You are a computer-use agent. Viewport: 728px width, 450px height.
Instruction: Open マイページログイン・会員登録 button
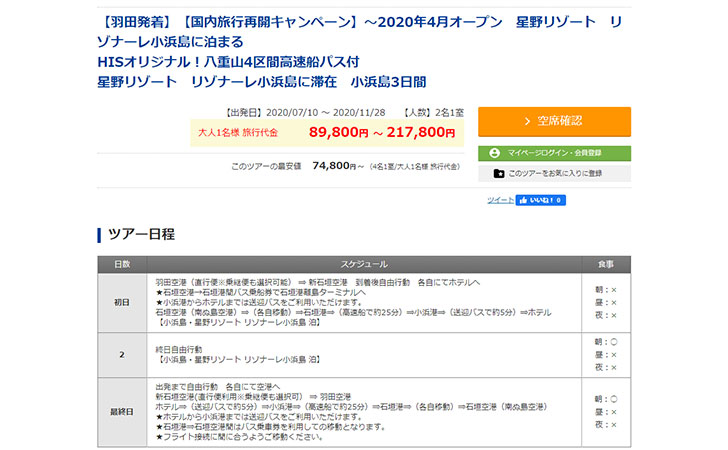point(554,153)
